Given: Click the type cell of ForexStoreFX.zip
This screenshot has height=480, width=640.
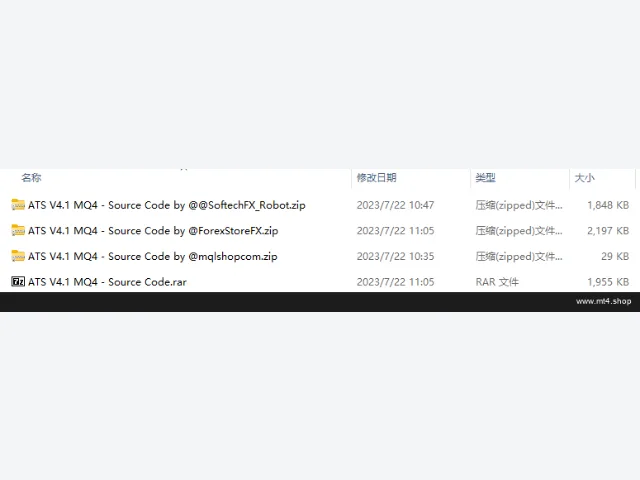Looking at the screenshot, I should coord(519,231).
